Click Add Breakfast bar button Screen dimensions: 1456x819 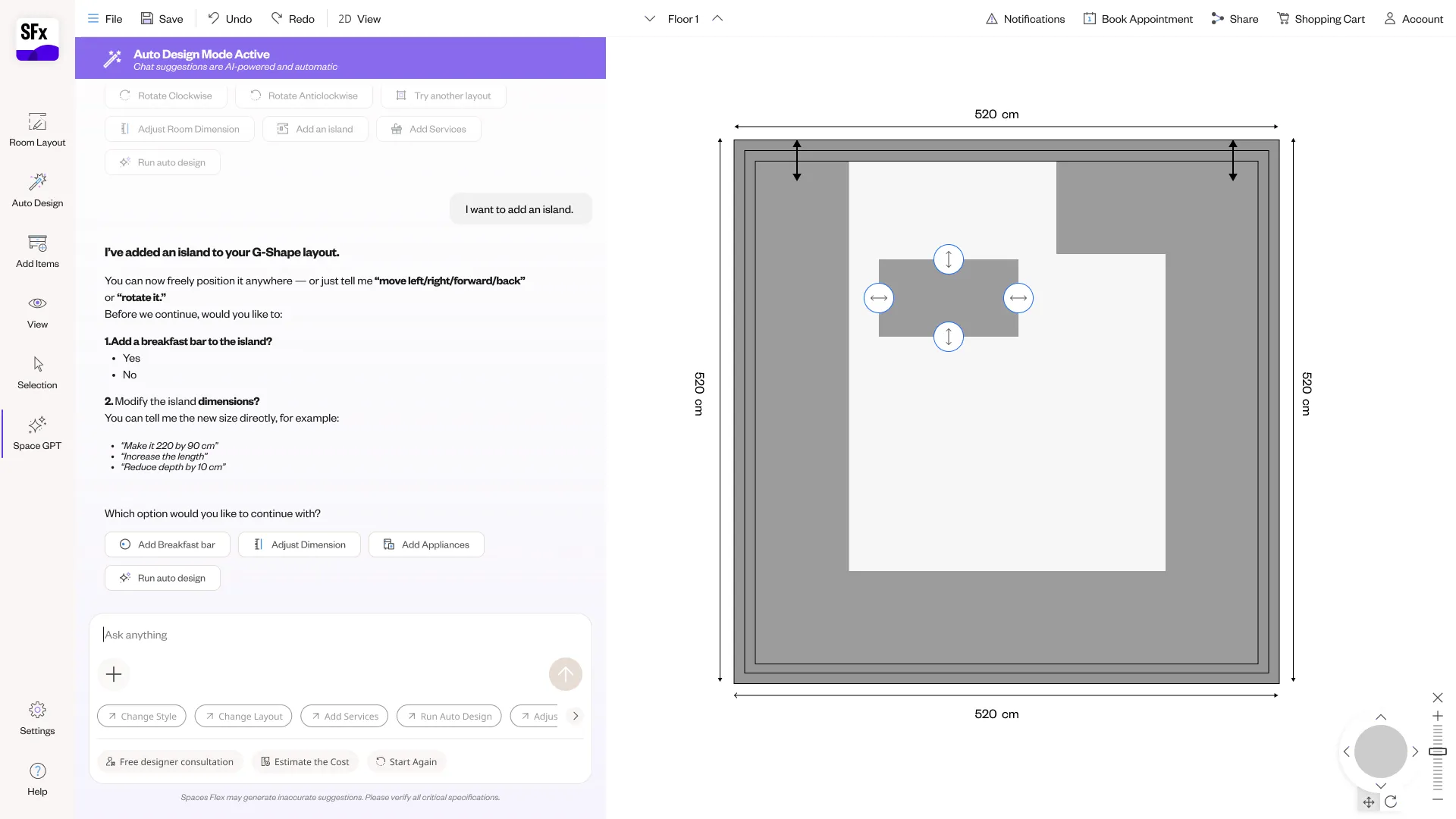pyautogui.click(x=167, y=544)
